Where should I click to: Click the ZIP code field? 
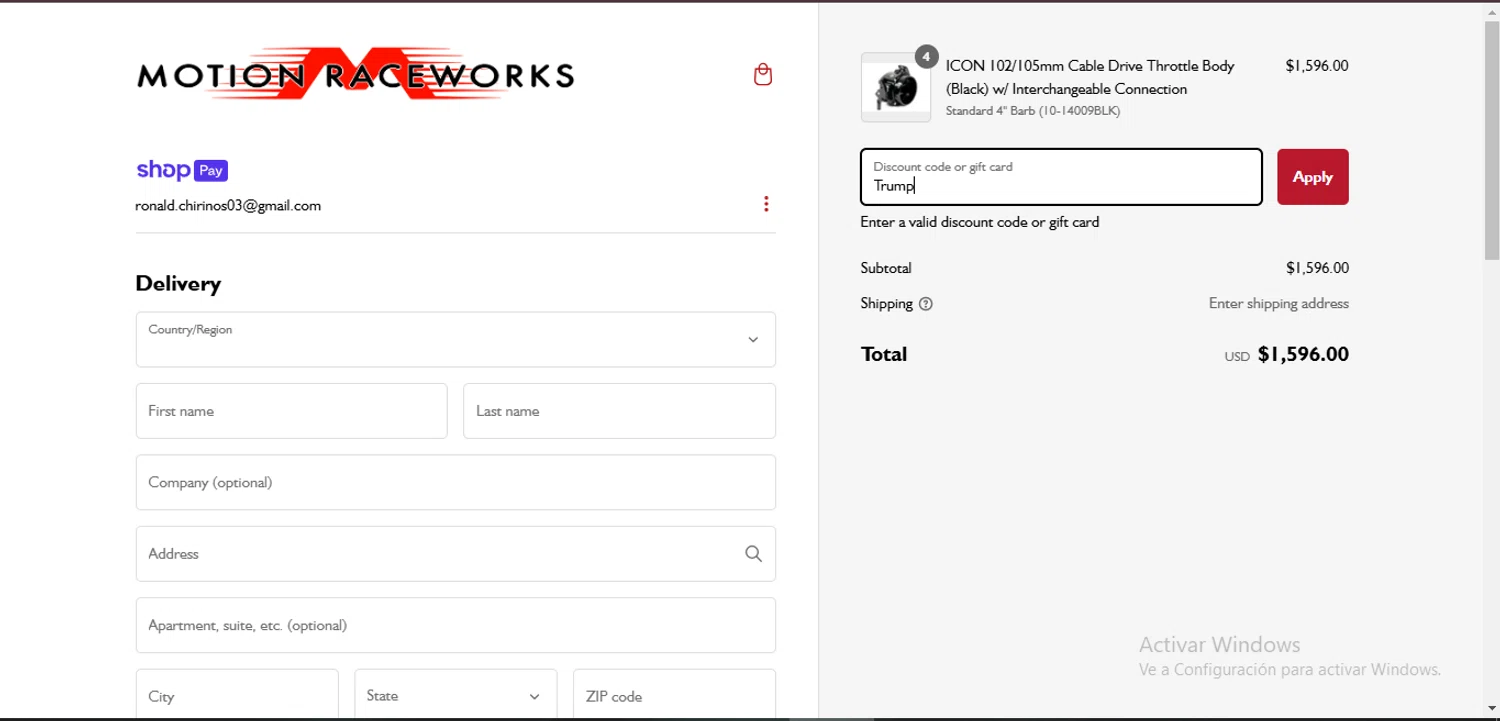click(x=674, y=696)
